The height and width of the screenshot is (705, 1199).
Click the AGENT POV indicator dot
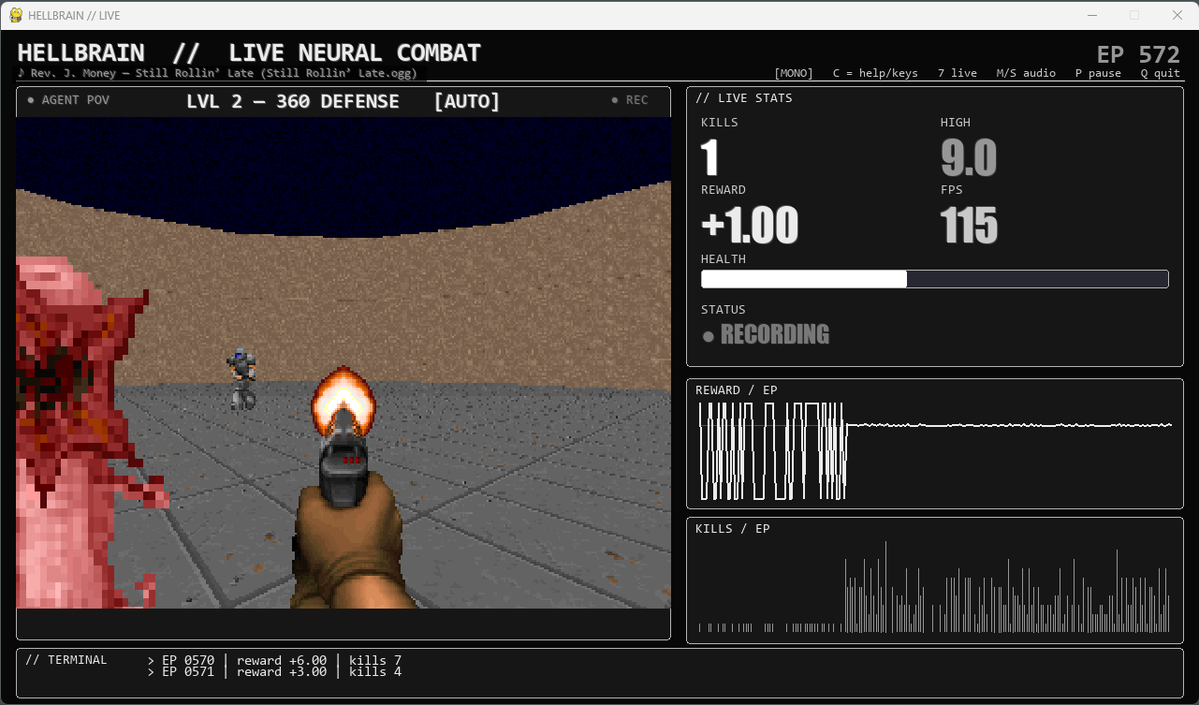pyautogui.click(x=31, y=100)
